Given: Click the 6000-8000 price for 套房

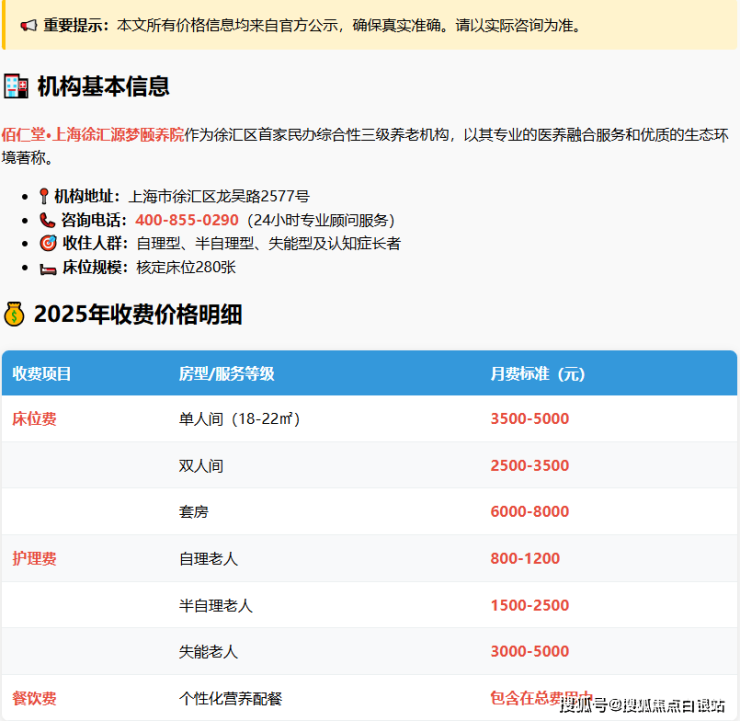Looking at the screenshot, I should (529, 512).
